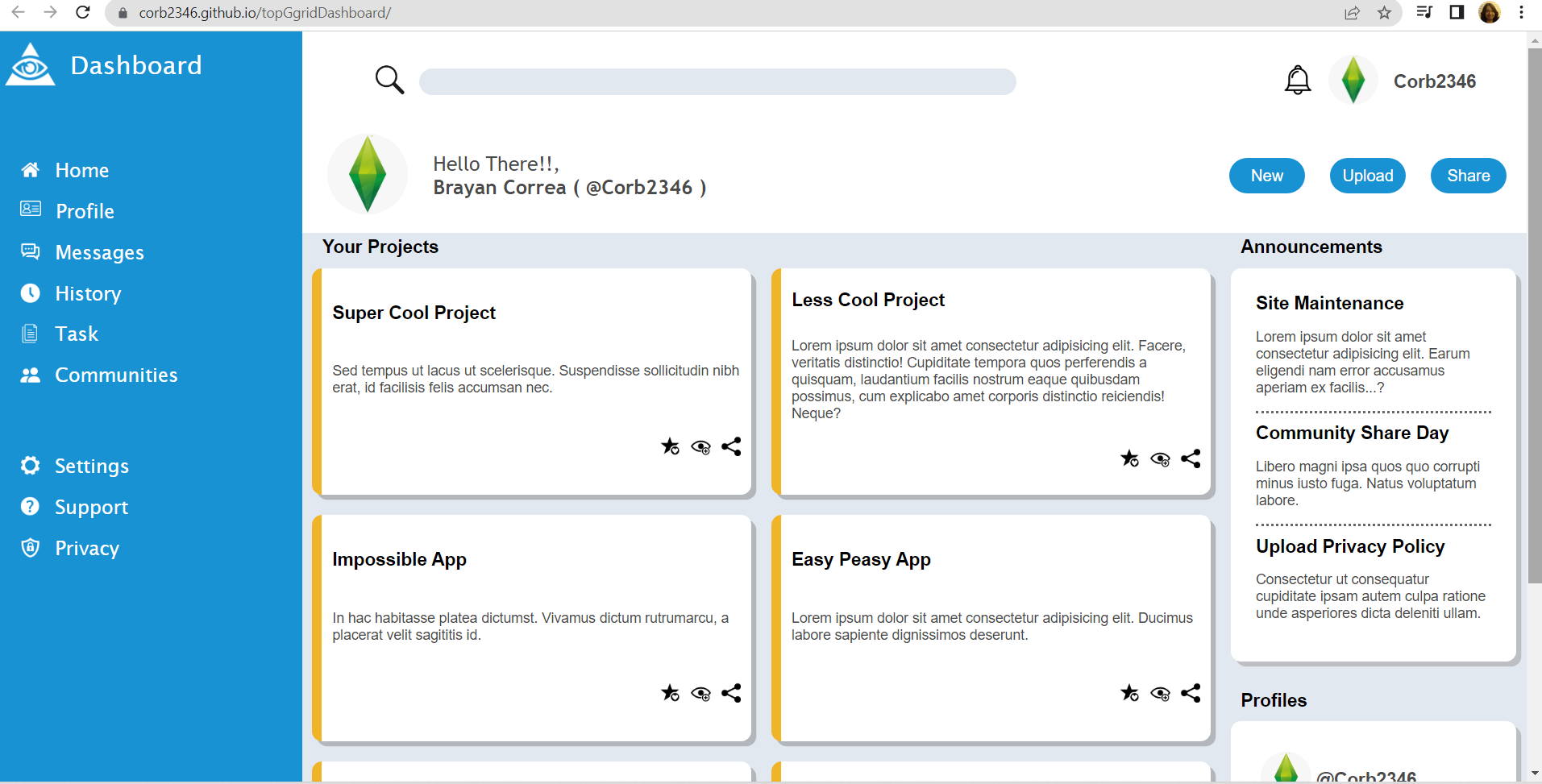This screenshot has height=784, width=1542.
Task: Star the Super Cool Project card
Action: (x=671, y=446)
